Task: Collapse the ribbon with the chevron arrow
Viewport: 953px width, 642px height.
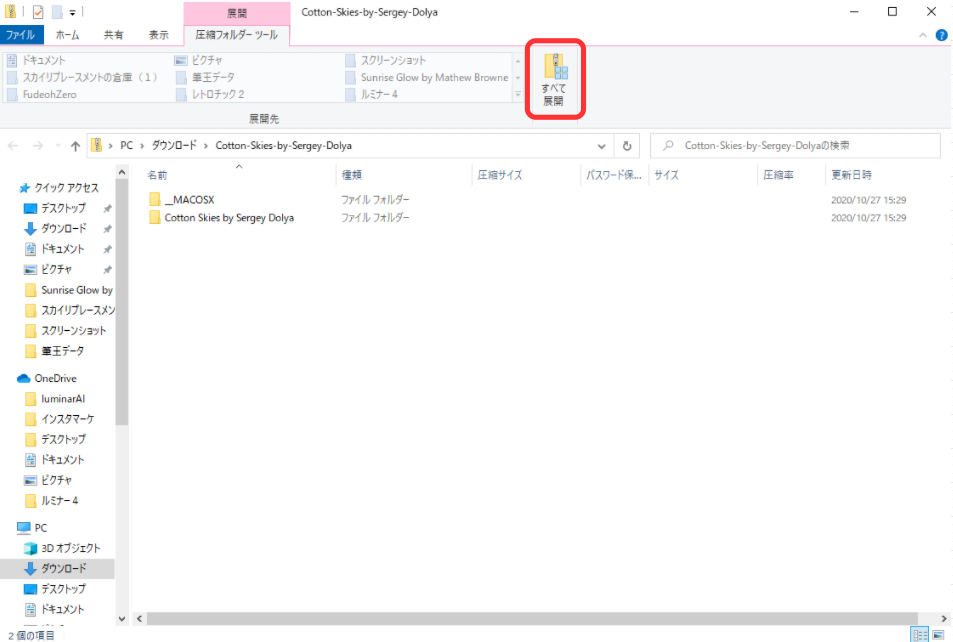Action: pos(923,35)
